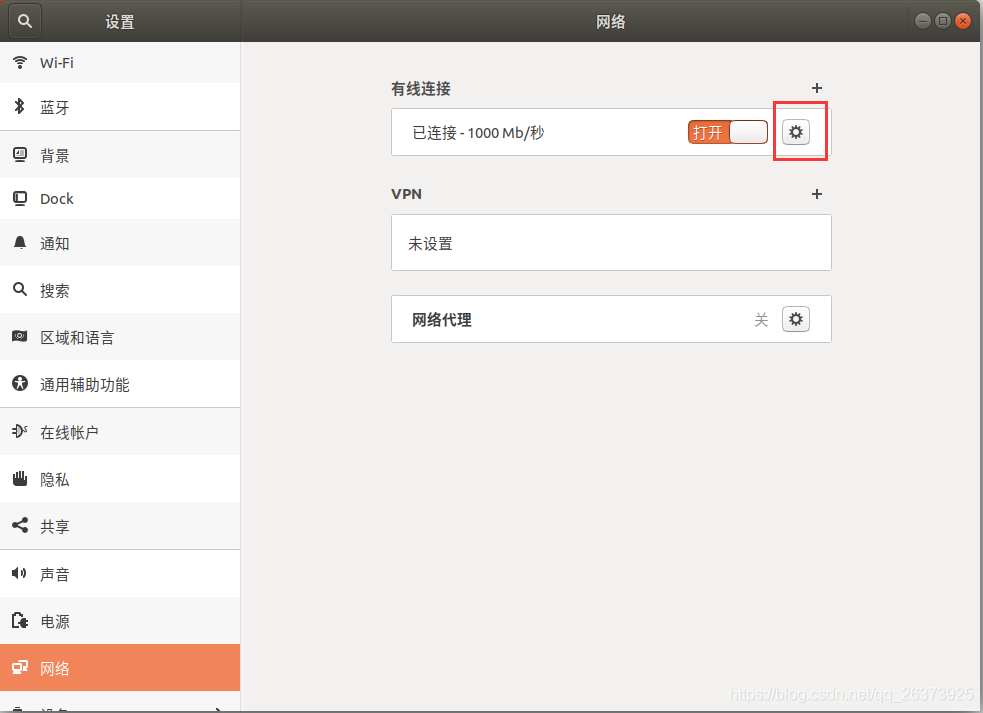Go to the 声音 panel

[x=120, y=574]
